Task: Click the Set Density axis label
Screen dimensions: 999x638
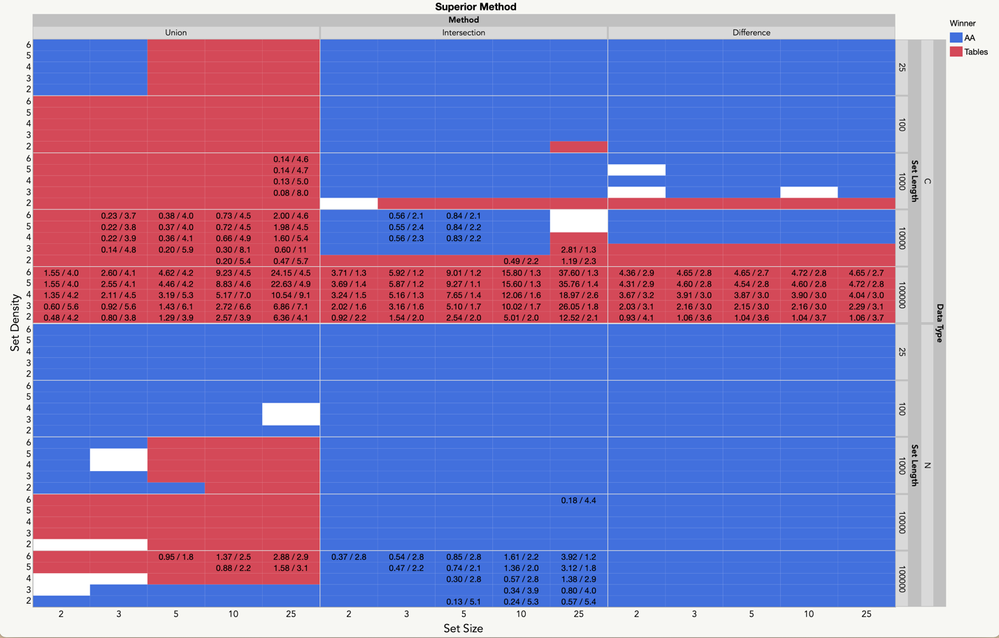Action: (15, 323)
